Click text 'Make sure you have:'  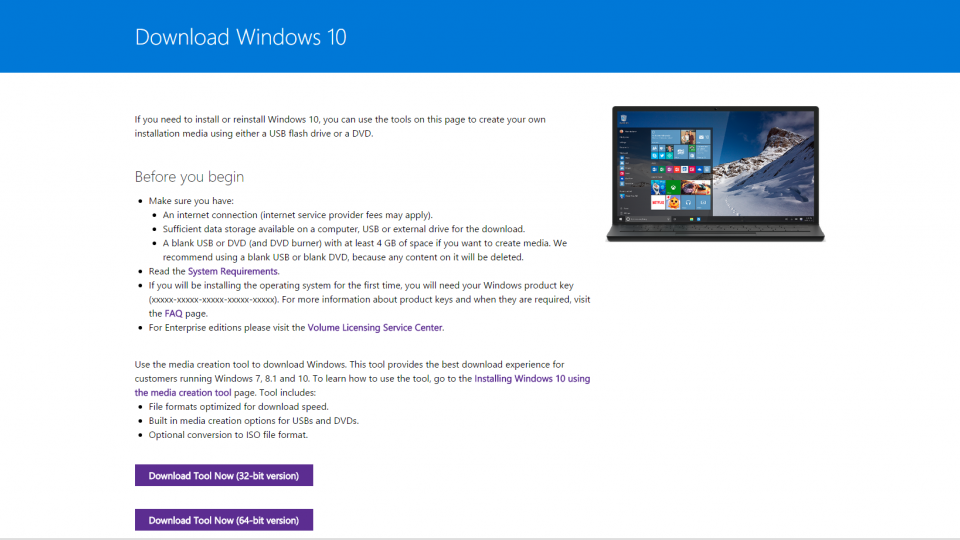[x=191, y=201]
